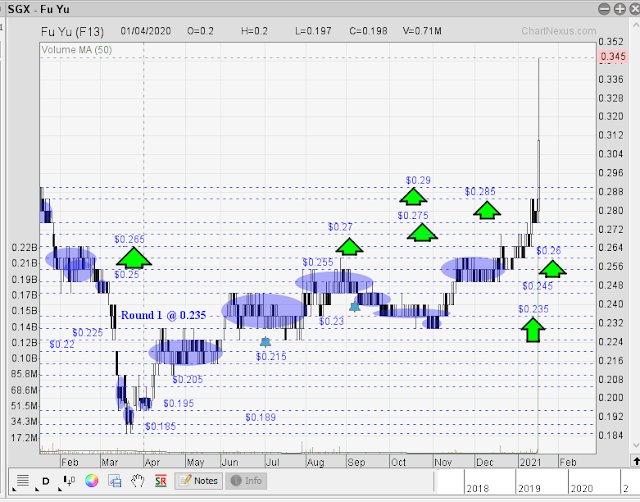Select the '$0.255' price annotation

coord(318,262)
